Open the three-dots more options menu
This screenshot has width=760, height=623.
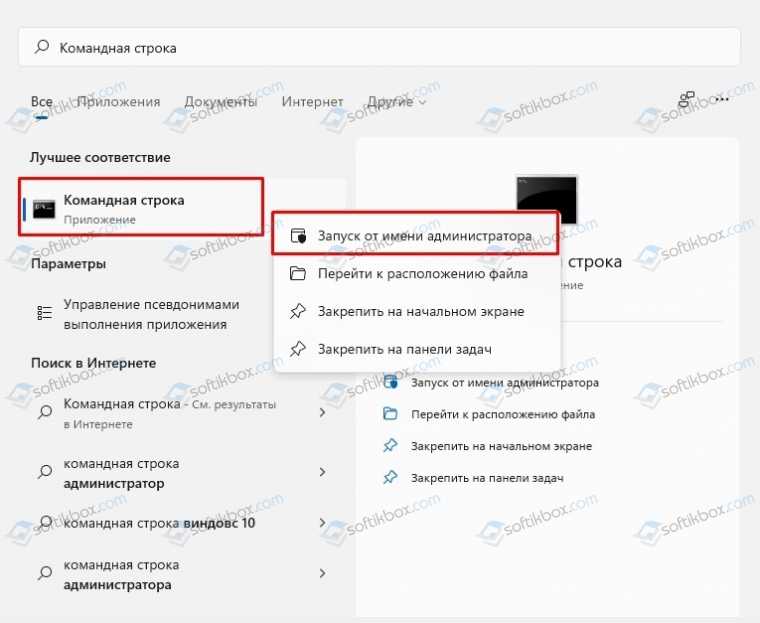pyautogui.click(x=722, y=99)
